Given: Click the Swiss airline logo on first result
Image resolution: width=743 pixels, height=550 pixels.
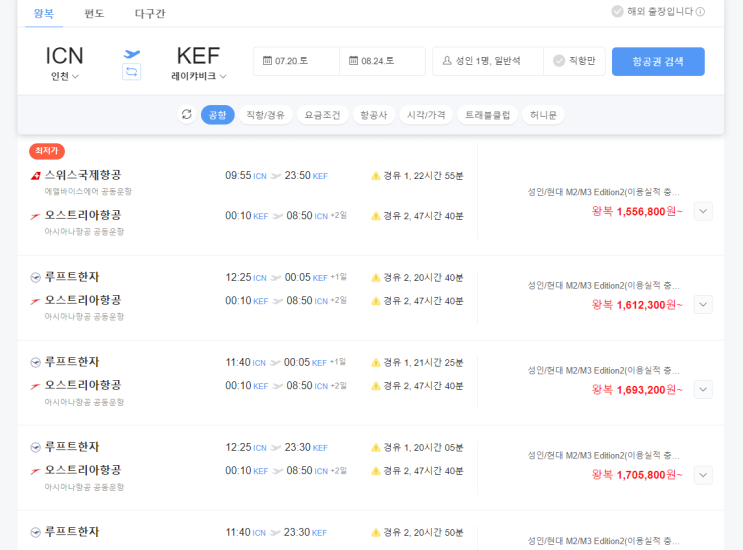Looking at the screenshot, I should pos(36,176).
